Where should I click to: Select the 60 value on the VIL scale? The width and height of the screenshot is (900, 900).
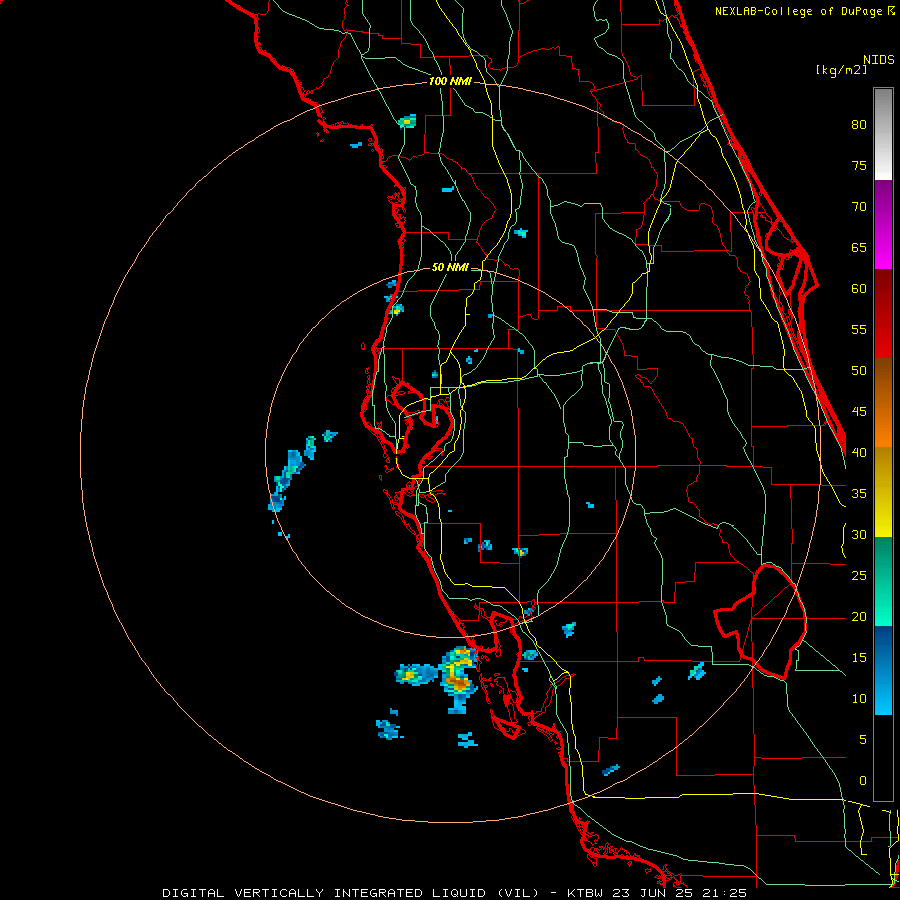coord(859,289)
